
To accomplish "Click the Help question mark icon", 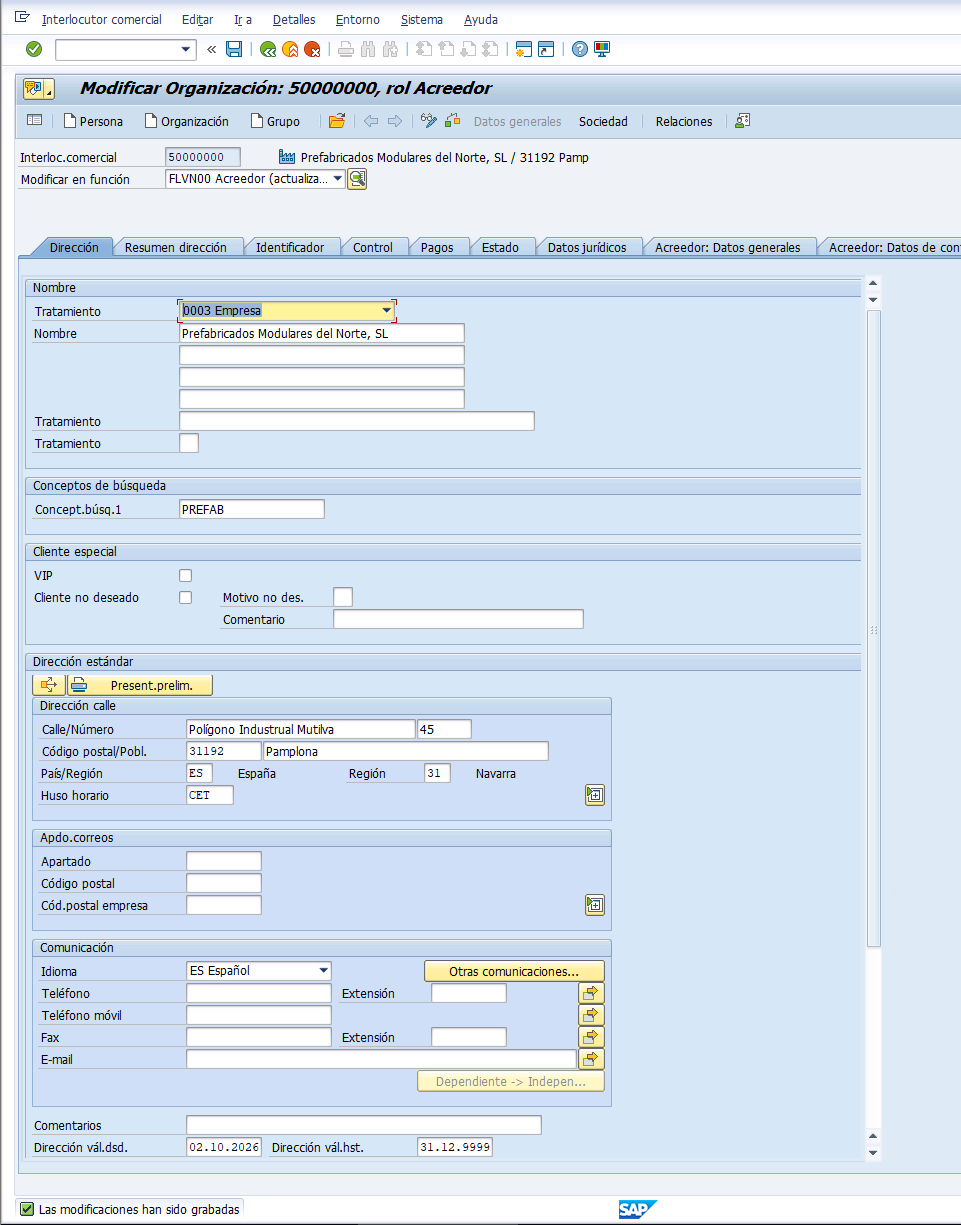I will pyautogui.click(x=580, y=49).
